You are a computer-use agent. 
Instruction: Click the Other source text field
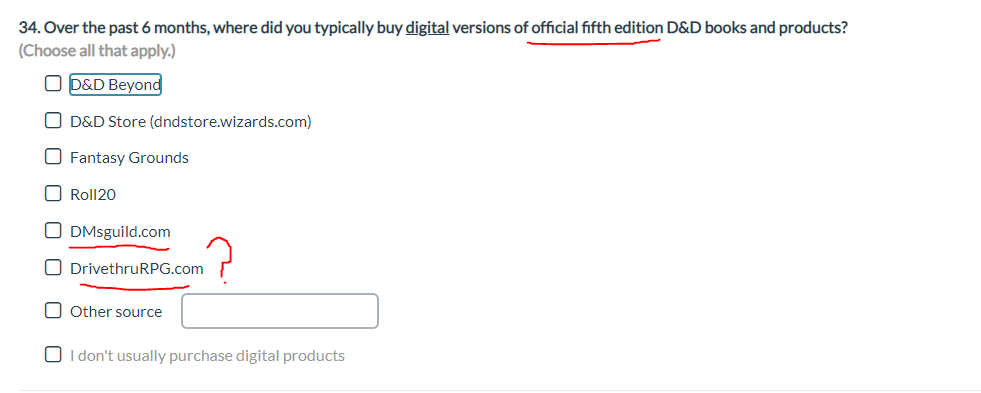point(280,311)
